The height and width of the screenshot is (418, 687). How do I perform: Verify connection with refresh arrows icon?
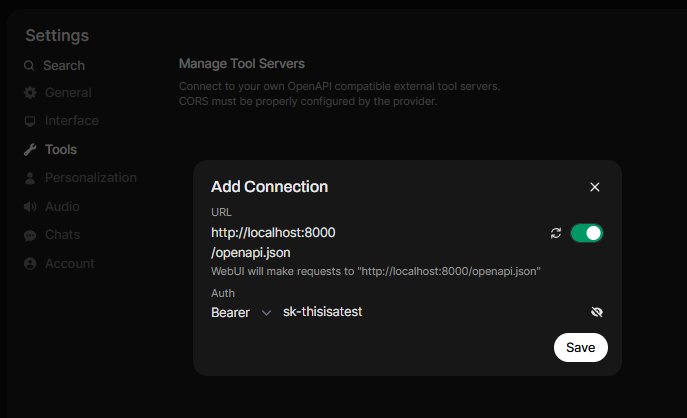point(556,233)
